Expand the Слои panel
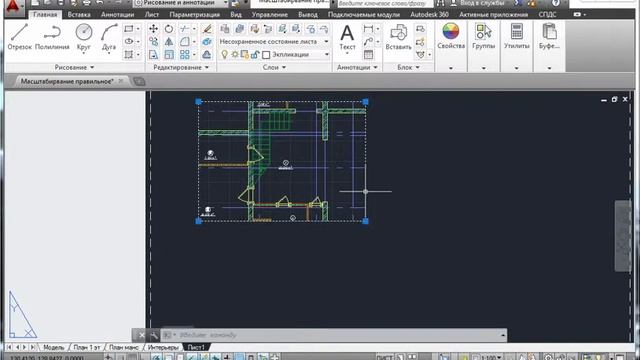This screenshot has width=640, height=360. (x=274, y=67)
